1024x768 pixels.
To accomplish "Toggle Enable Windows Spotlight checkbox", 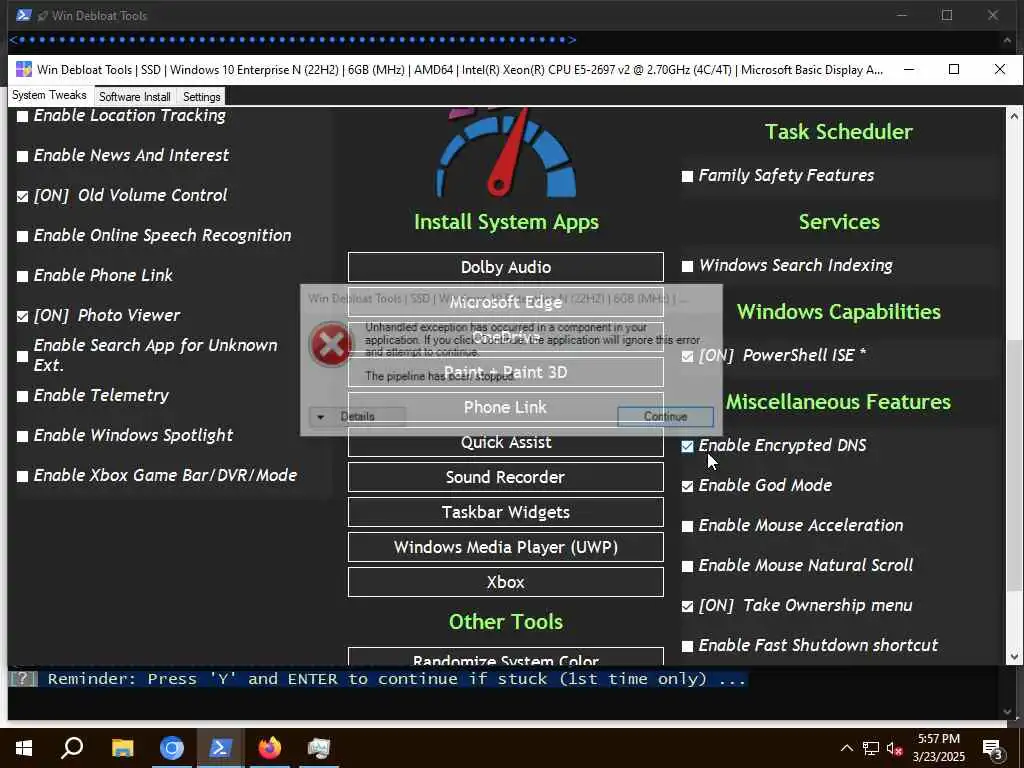I will click(x=22, y=436).
